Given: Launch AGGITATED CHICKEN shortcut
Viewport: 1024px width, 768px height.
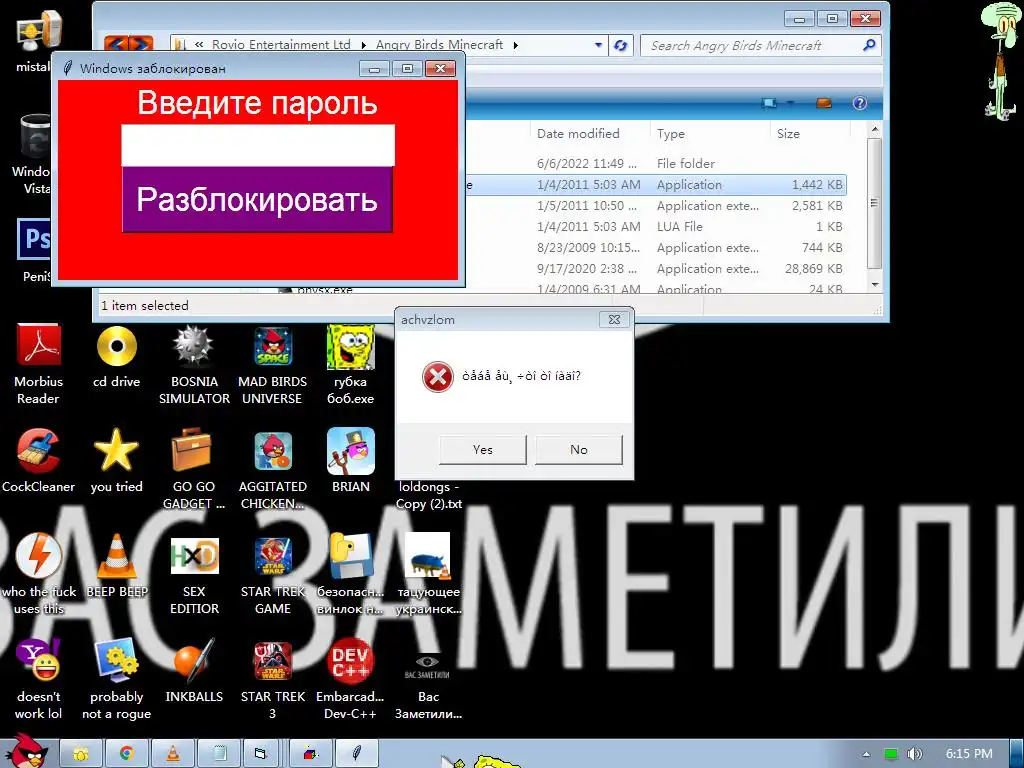Looking at the screenshot, I should tap(272, 469).
